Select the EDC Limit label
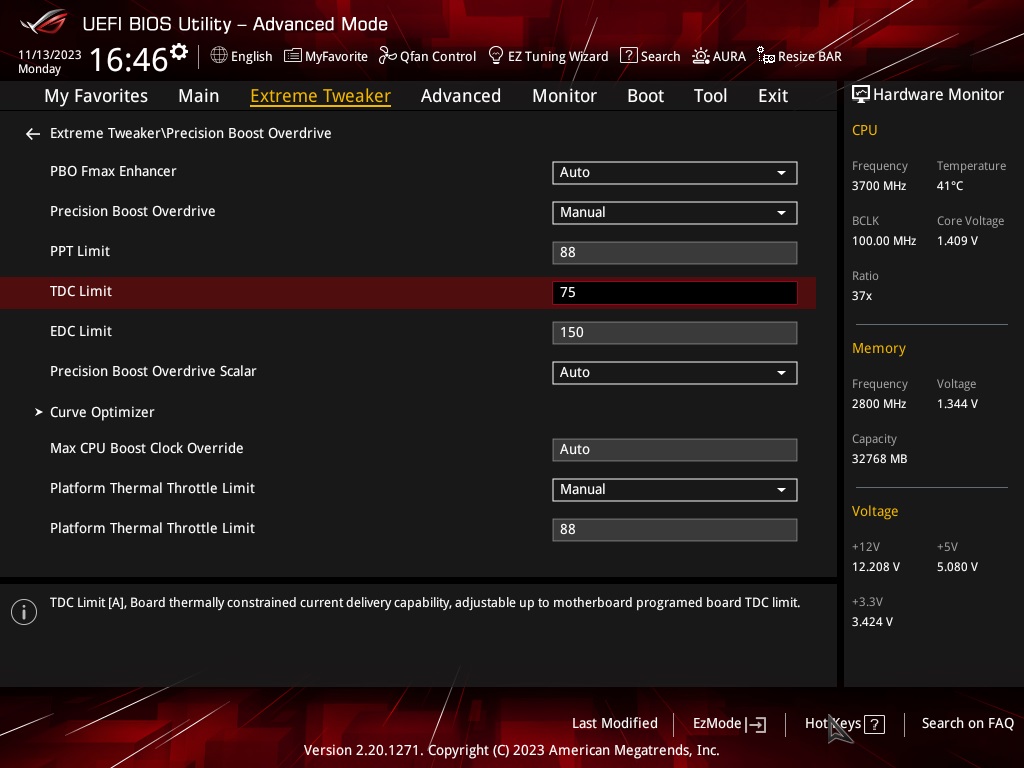Viewport: 1024px width, 768px height. (81, 331)
